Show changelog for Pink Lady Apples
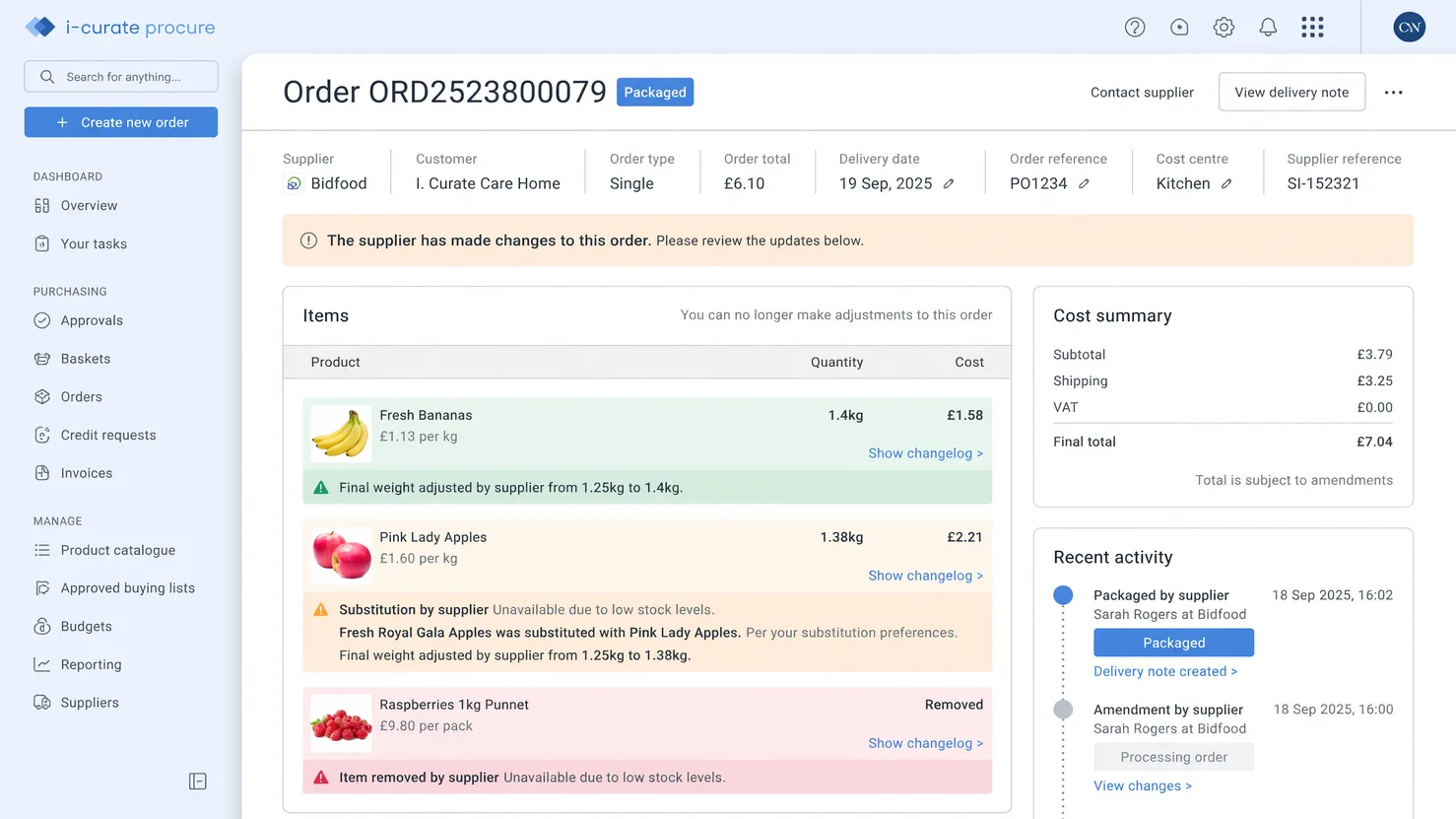The width and height of the screenshot is (1456, 819). tap(926, 576)
